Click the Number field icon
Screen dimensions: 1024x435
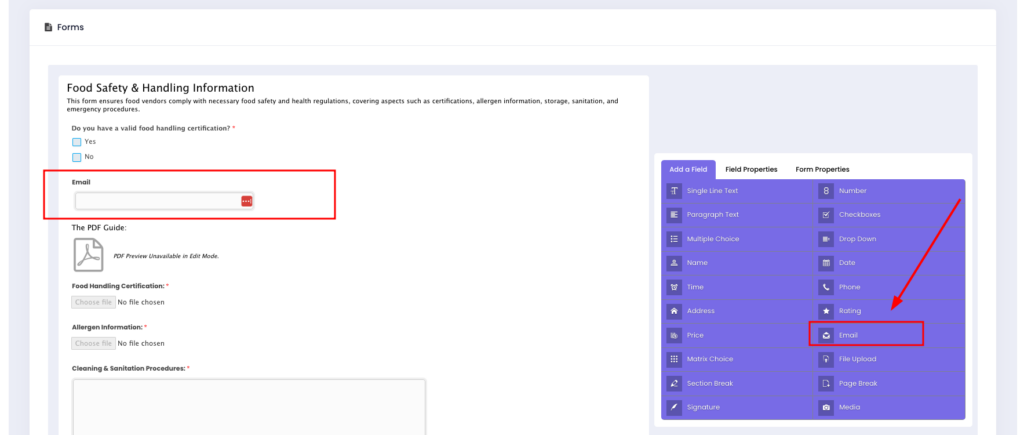pos(826,191)
